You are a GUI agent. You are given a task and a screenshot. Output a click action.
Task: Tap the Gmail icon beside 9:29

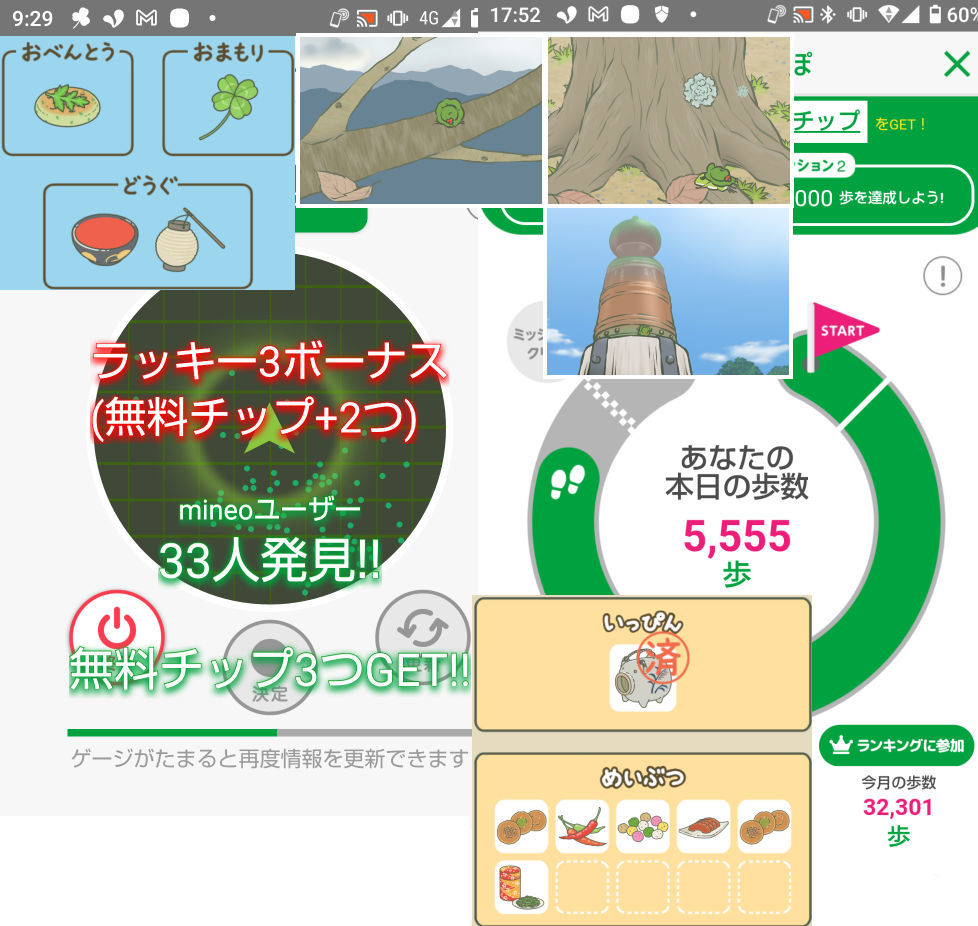pyautogui.click(x=147, y=18)
